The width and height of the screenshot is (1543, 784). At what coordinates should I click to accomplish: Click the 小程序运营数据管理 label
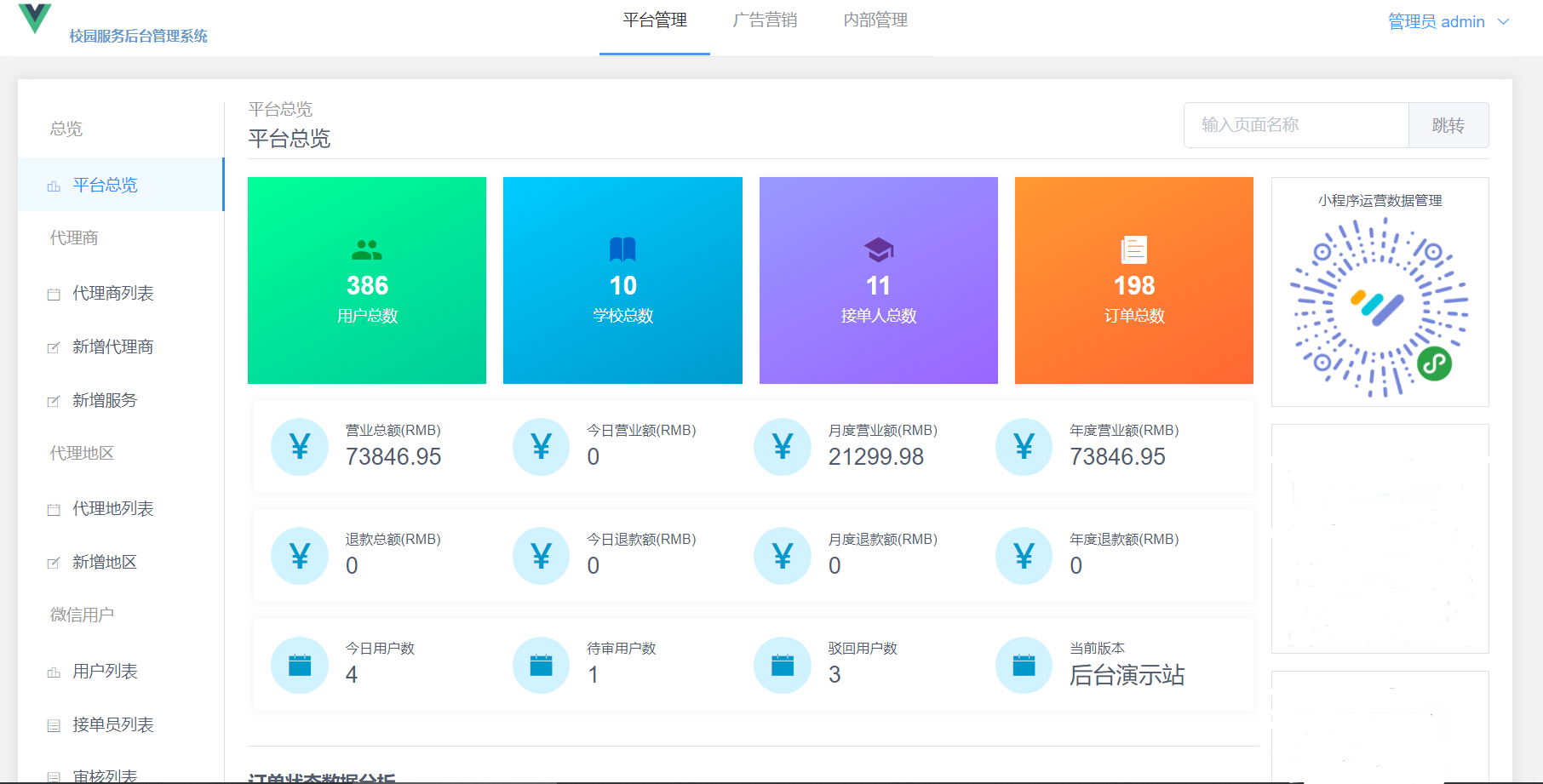(1380, 201)
